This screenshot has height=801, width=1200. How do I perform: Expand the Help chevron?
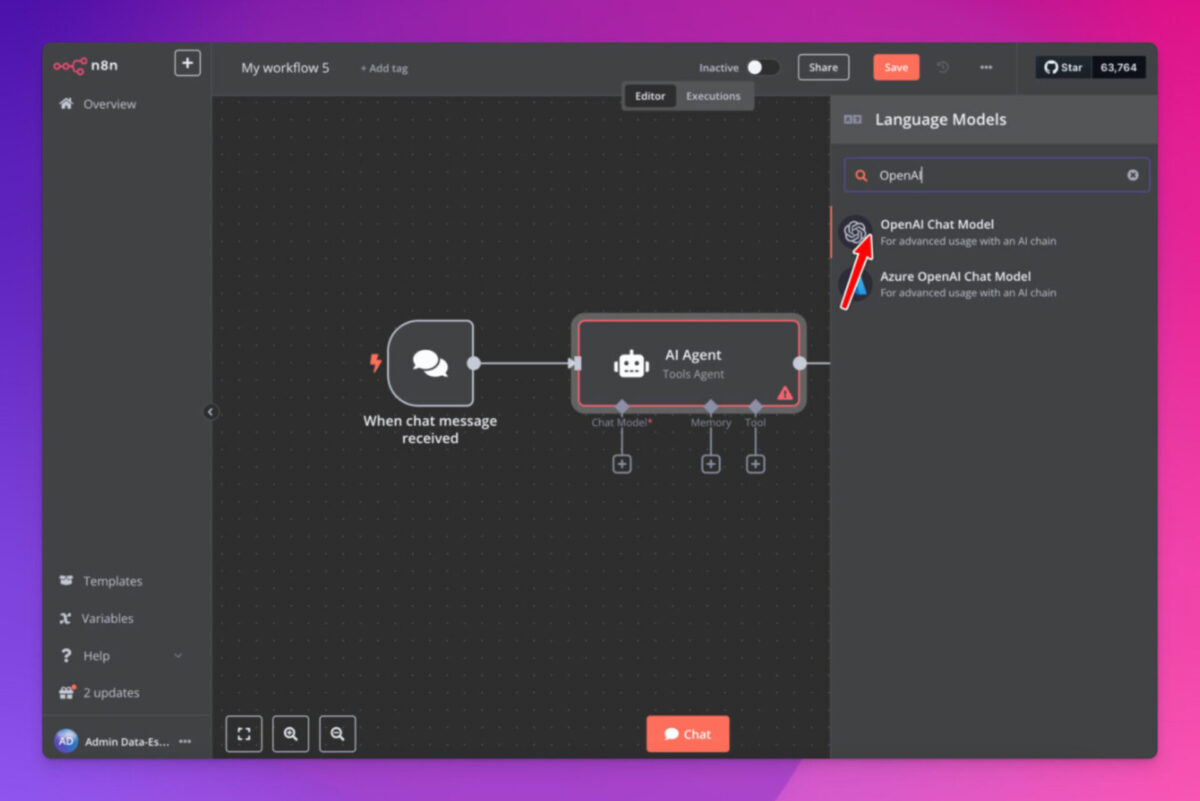tap(179, 656)
